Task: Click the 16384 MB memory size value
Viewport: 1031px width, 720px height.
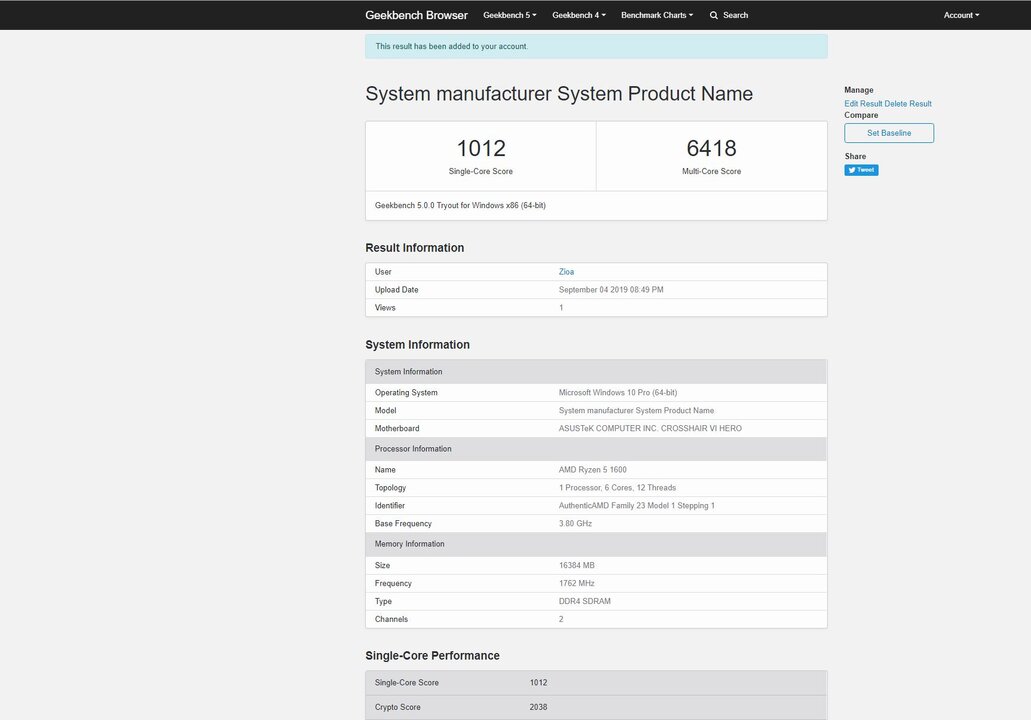Action: (x=577, y=565)
